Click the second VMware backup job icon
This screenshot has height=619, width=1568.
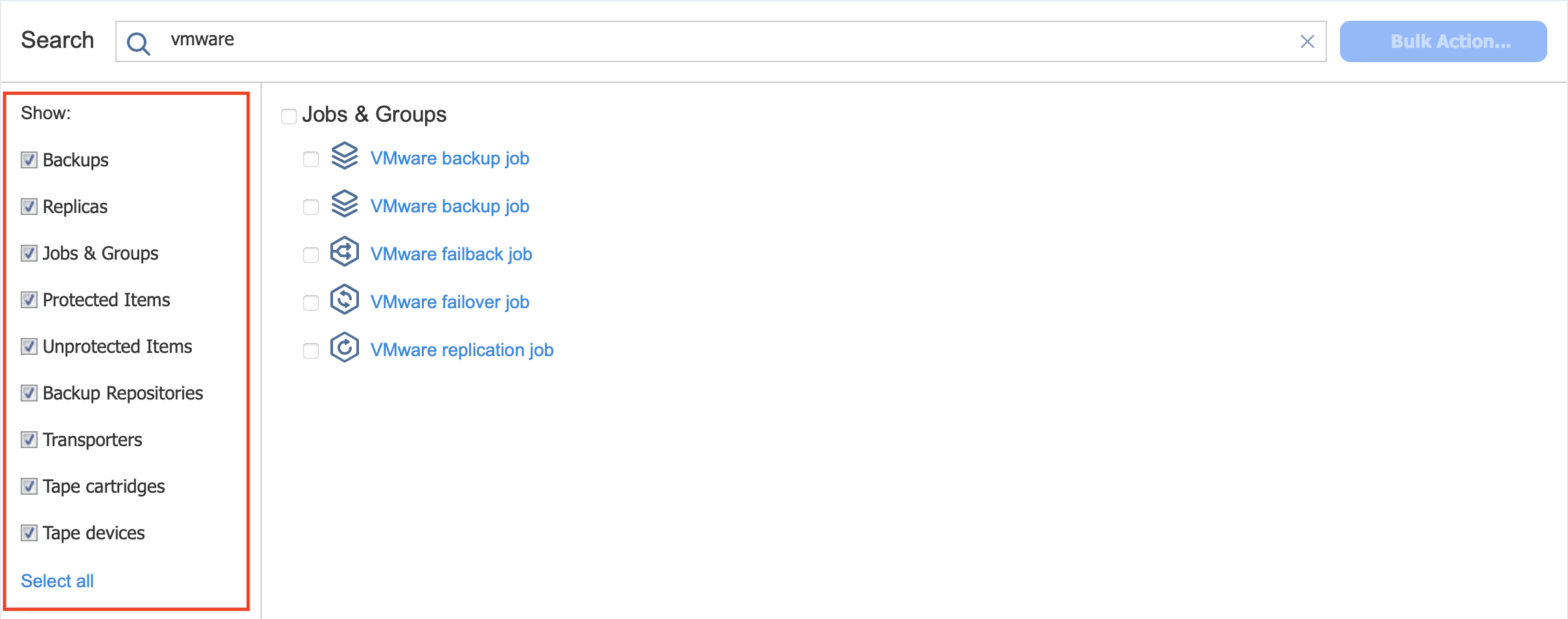[344, 204]
